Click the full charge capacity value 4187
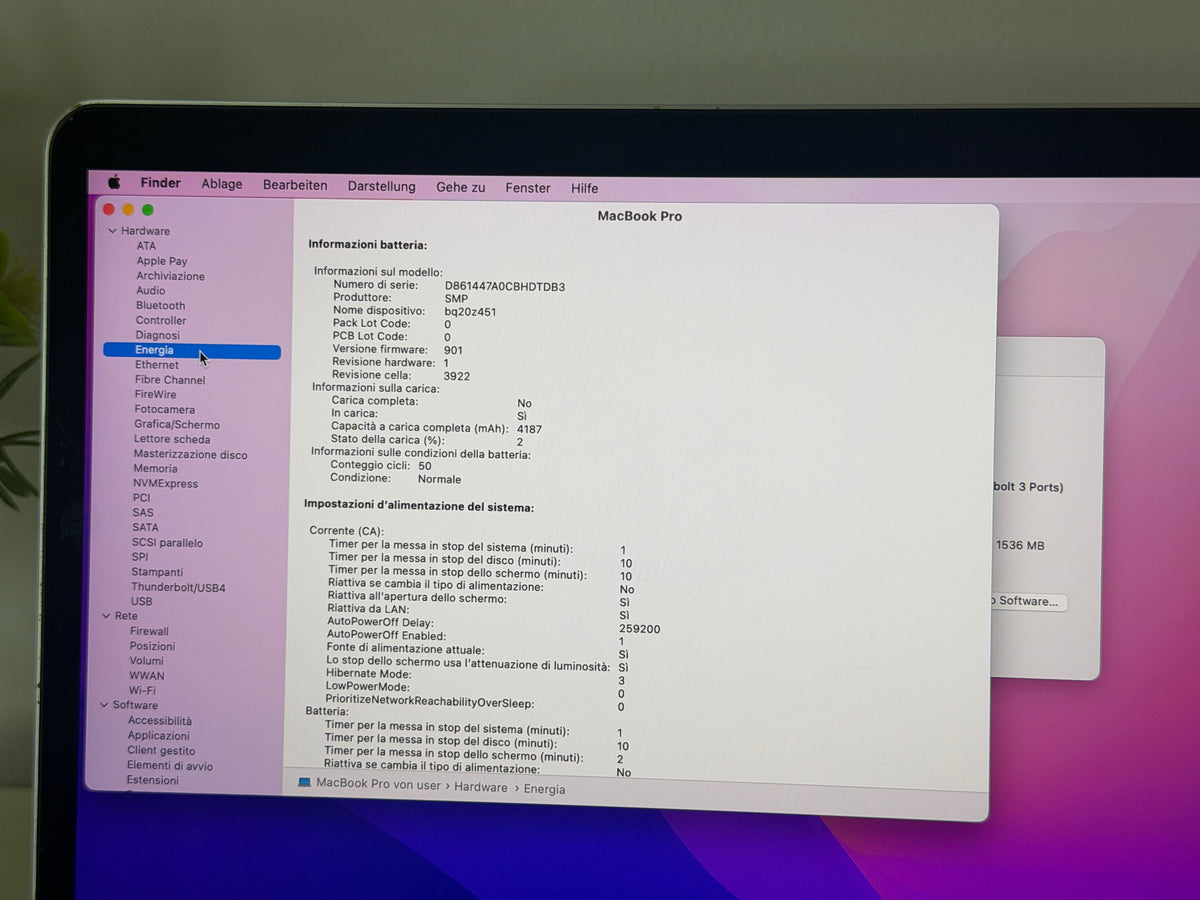Image resolution: width=1200 pixels, height=900 pixels. pos(530,429)
